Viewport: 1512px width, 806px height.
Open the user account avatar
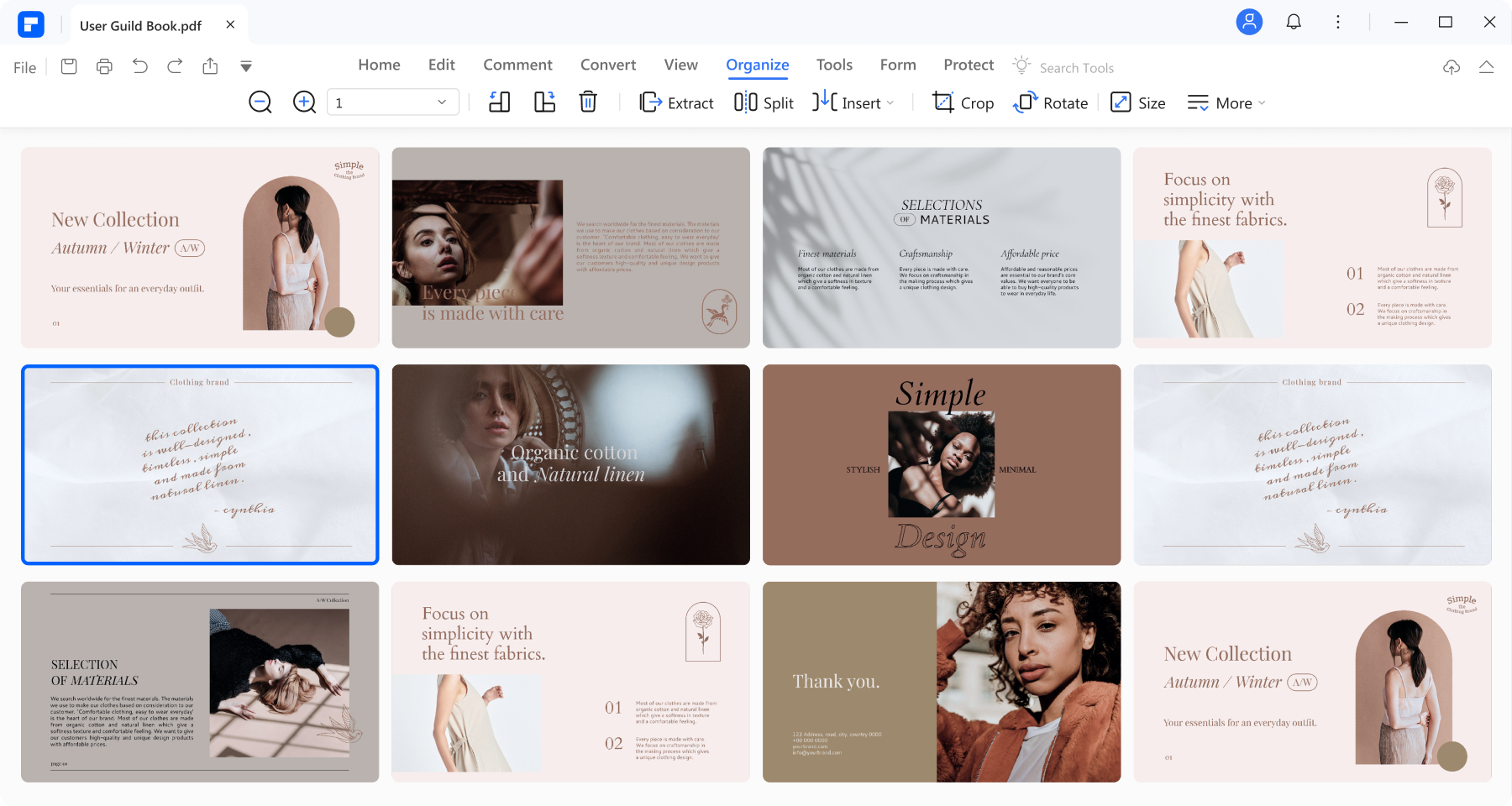pos(1249,22)
